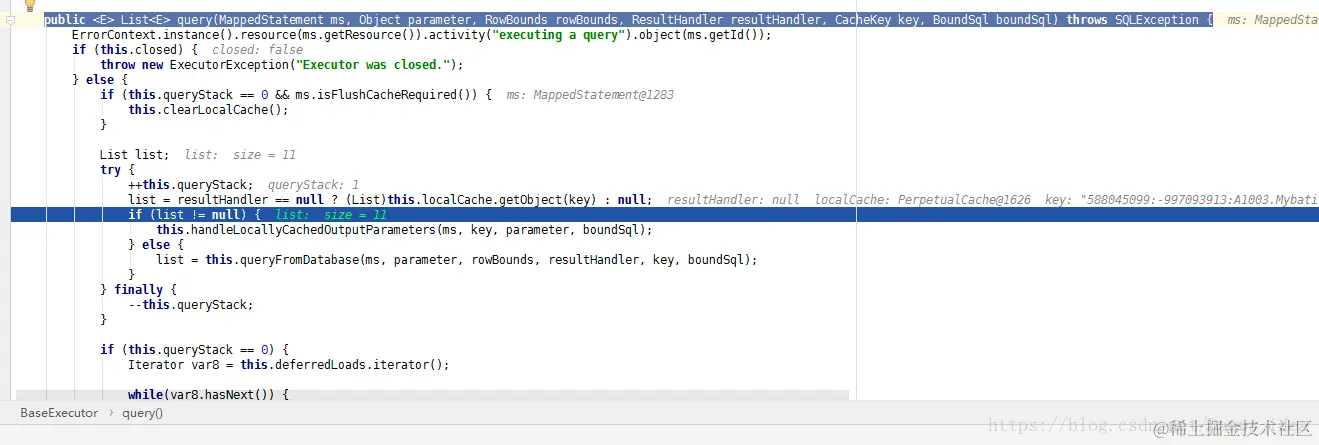Viewport: 1319px width, 445px height.
Task: Click the 'List list;' declaration
Action: click(134, 155)
